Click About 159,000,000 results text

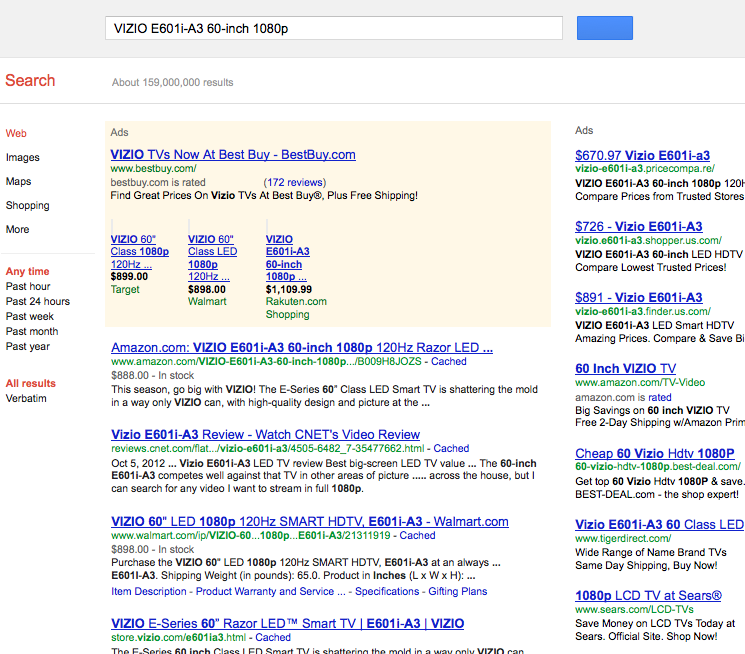(172, 82)
